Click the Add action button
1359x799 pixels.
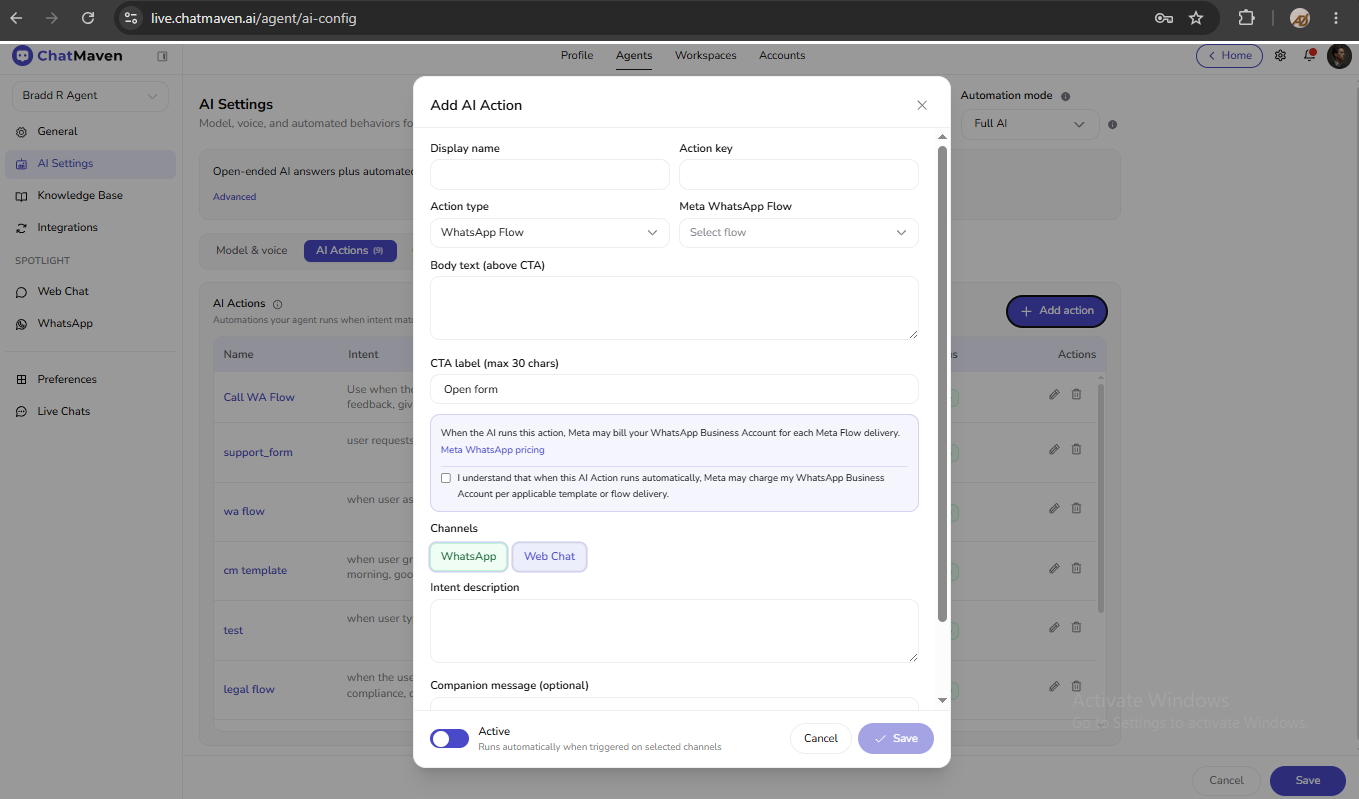coord(1057,311)
